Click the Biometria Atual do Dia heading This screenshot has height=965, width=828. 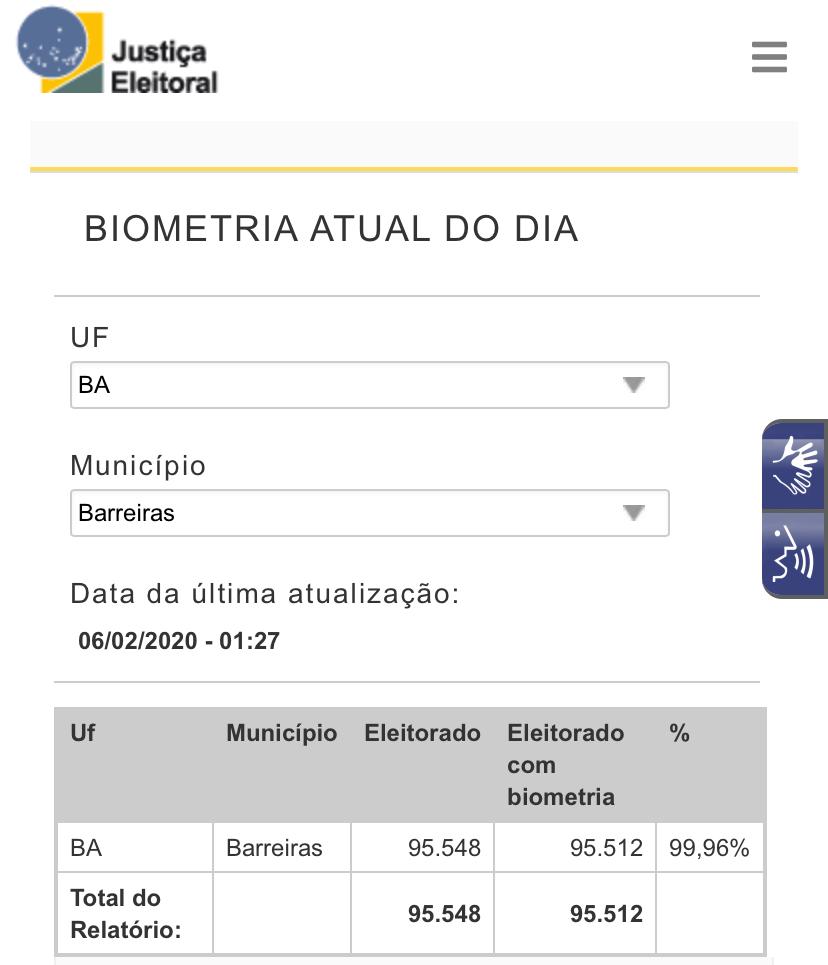pyautogui.click(x=331, y=229)
